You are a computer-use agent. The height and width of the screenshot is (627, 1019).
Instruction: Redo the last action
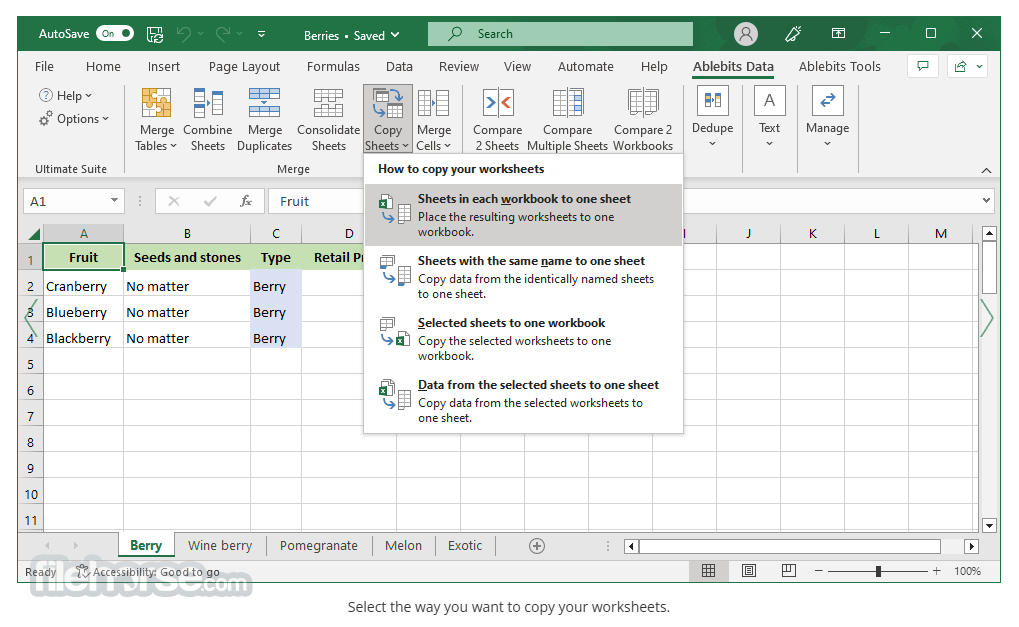coord(224,34)
